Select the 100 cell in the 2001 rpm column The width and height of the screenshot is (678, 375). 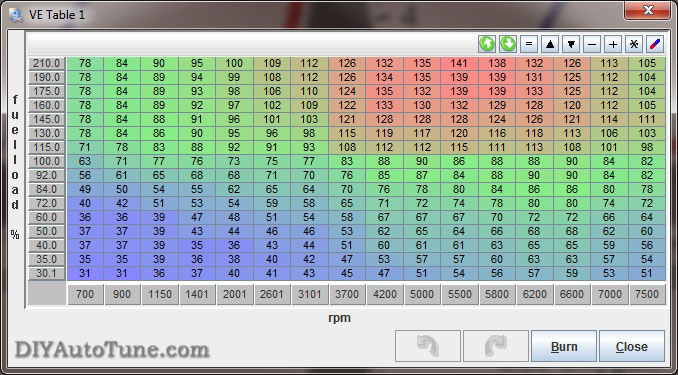pos(234,63)
